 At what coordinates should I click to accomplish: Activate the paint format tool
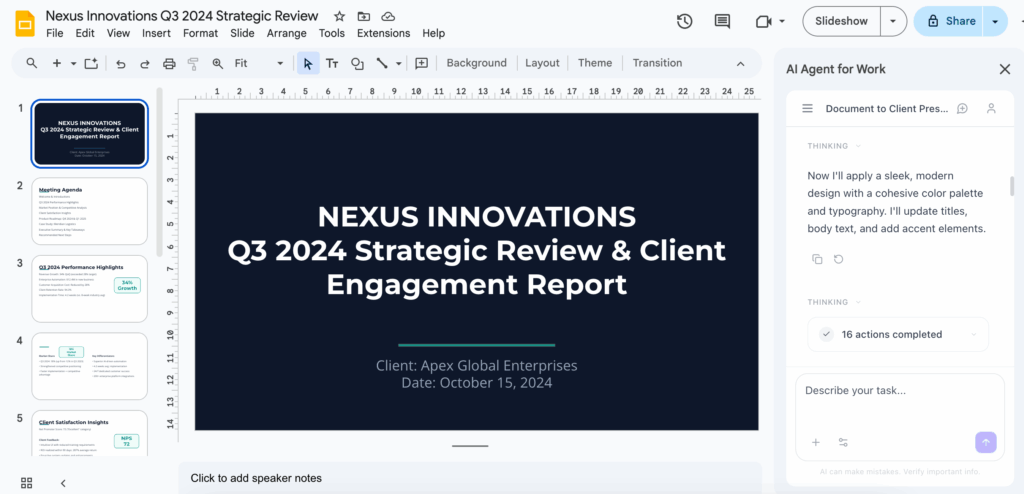(193, 63)
